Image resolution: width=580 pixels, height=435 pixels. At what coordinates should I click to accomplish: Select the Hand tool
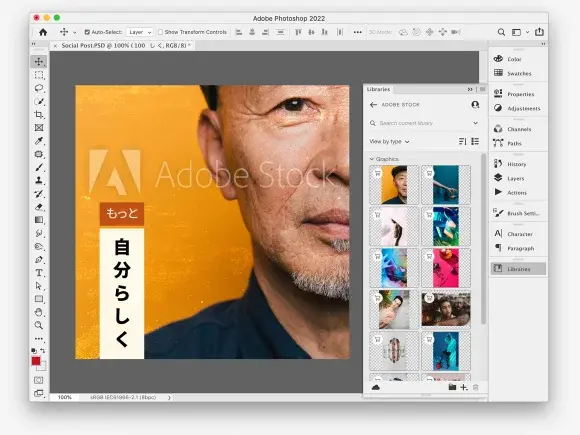click(x=39, y=312)
